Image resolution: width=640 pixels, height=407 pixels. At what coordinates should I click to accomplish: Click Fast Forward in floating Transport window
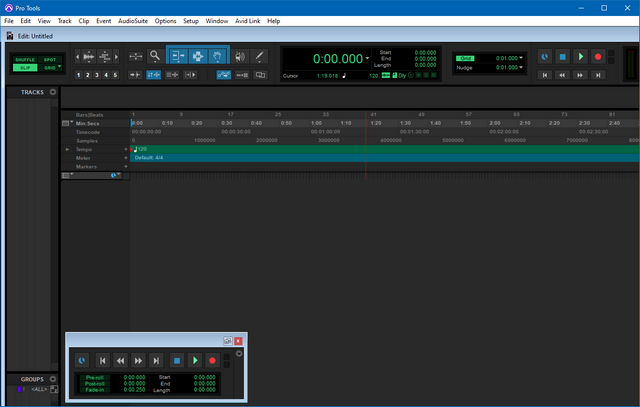pyautogui.click(x=138, y=360)
